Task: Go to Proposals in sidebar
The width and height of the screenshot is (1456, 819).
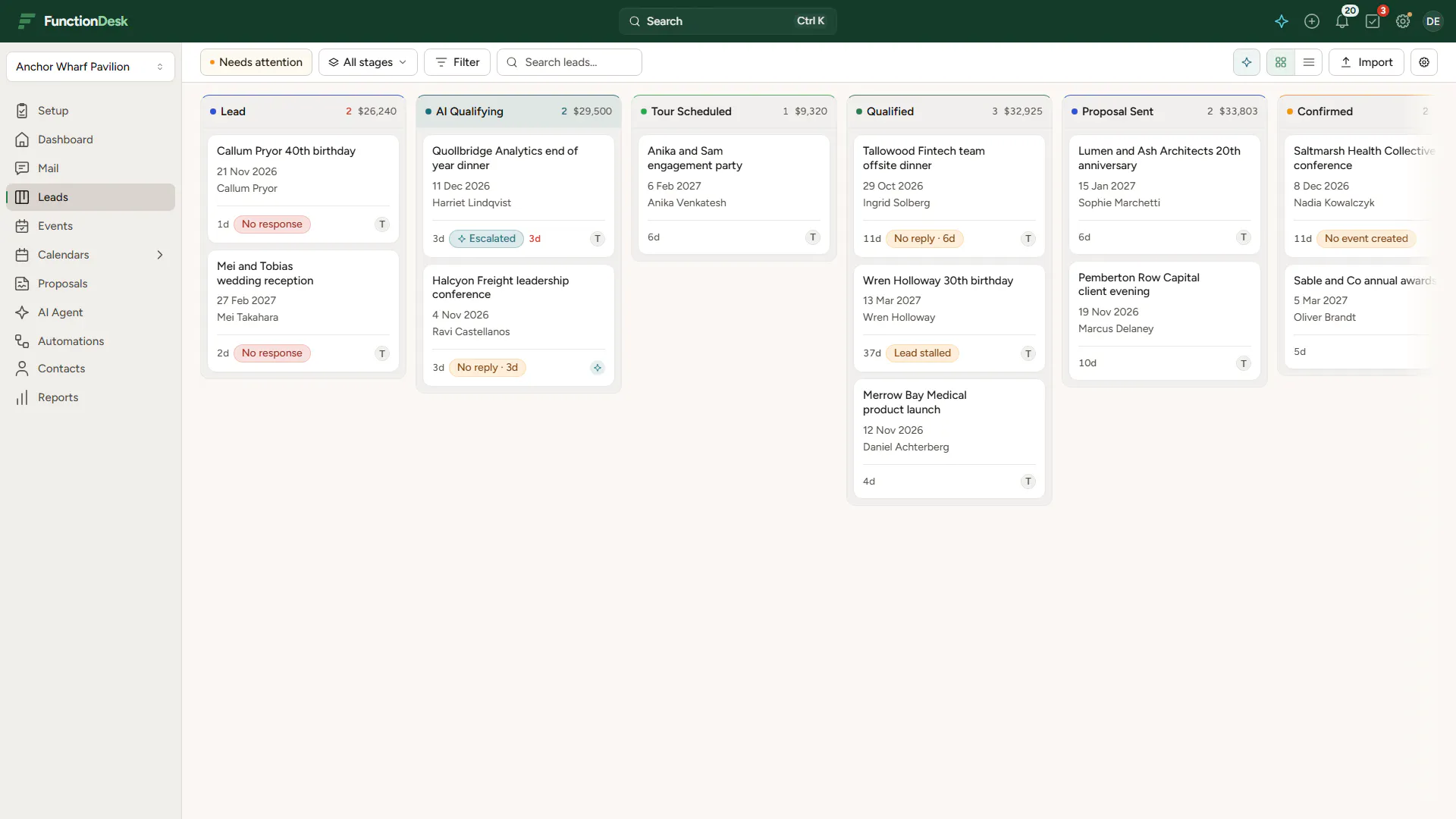Action: [x=90, y=284]
